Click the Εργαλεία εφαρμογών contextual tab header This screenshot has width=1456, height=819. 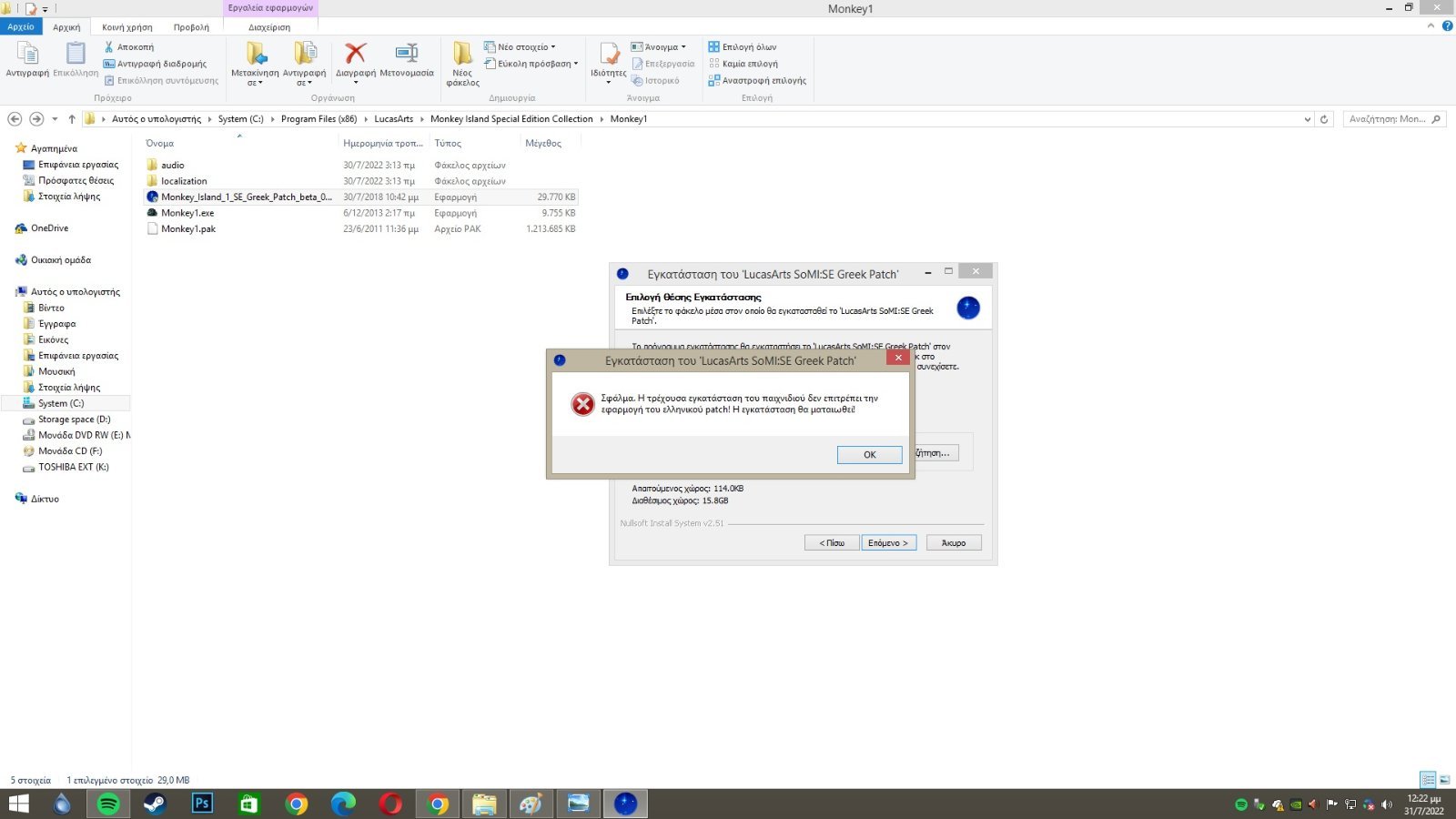pyautogui.click(x=270, y=7)
